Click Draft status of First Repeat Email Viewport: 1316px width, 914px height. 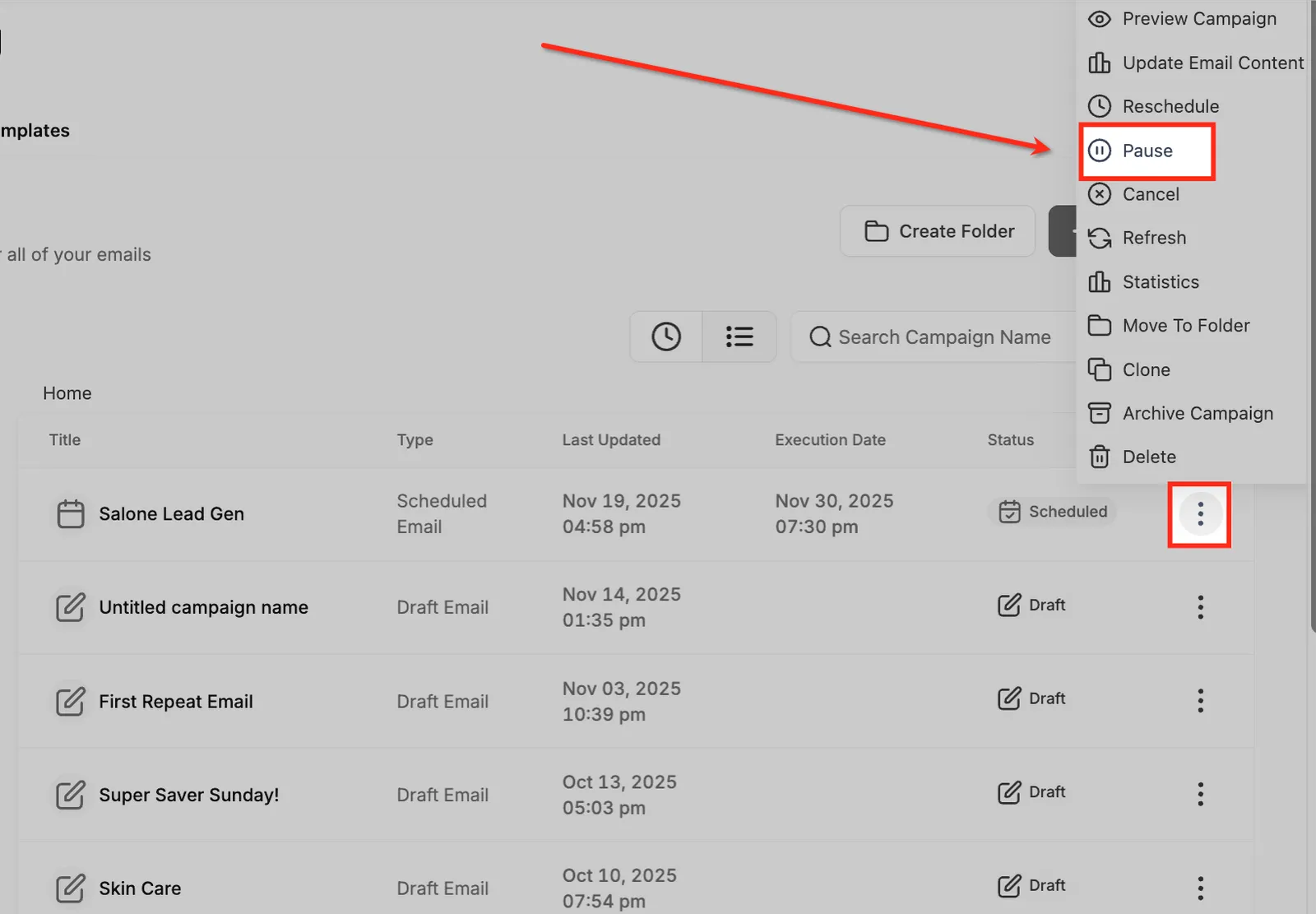(1031, 698)
